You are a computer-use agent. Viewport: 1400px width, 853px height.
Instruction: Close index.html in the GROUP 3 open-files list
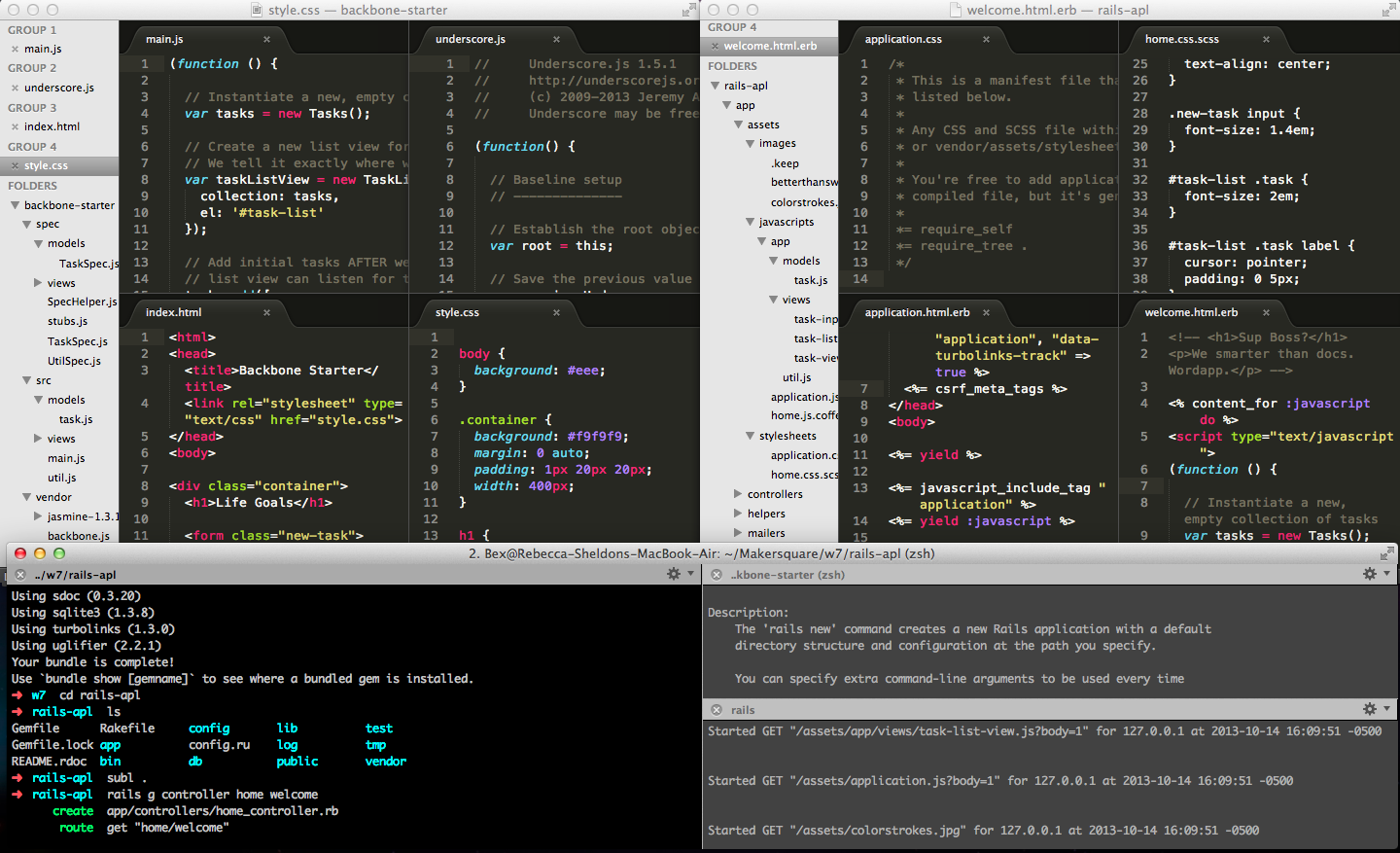(x=15, y=127)
